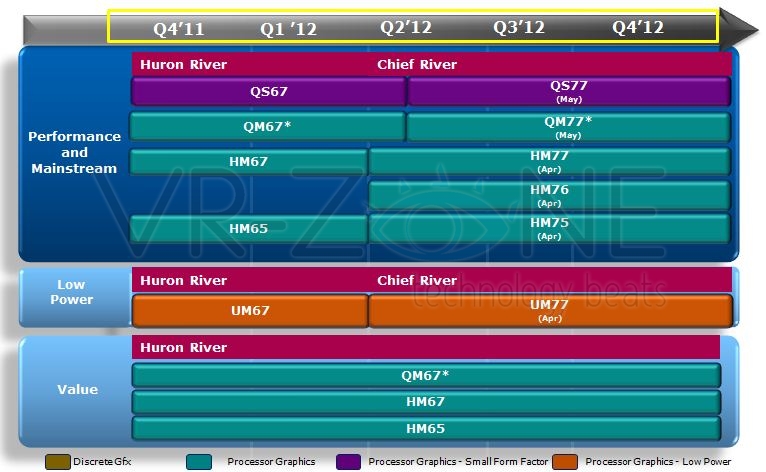The height and width of the screenshot is (472, 766).
Task: Select the Q1 '12 timeline label
Action: tap(288, 29)
